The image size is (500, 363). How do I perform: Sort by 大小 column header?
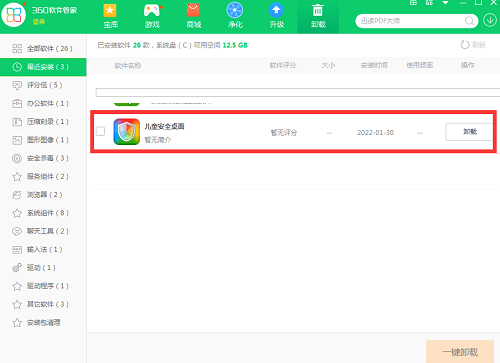coord(328,65)
